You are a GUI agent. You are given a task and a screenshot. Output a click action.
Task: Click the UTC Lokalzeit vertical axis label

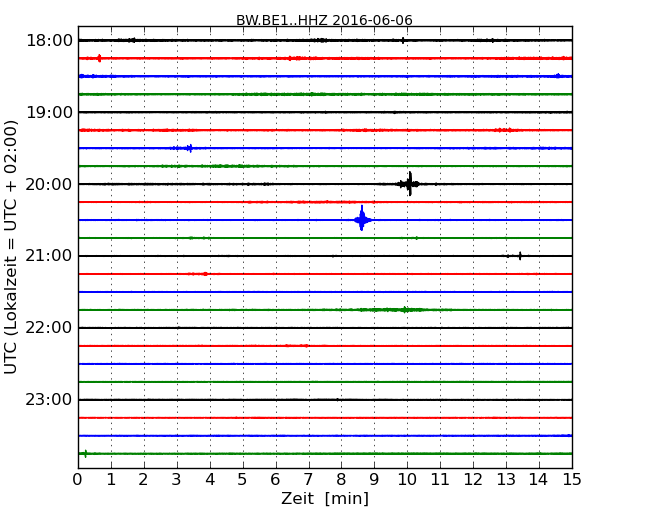tap(11, 247)
